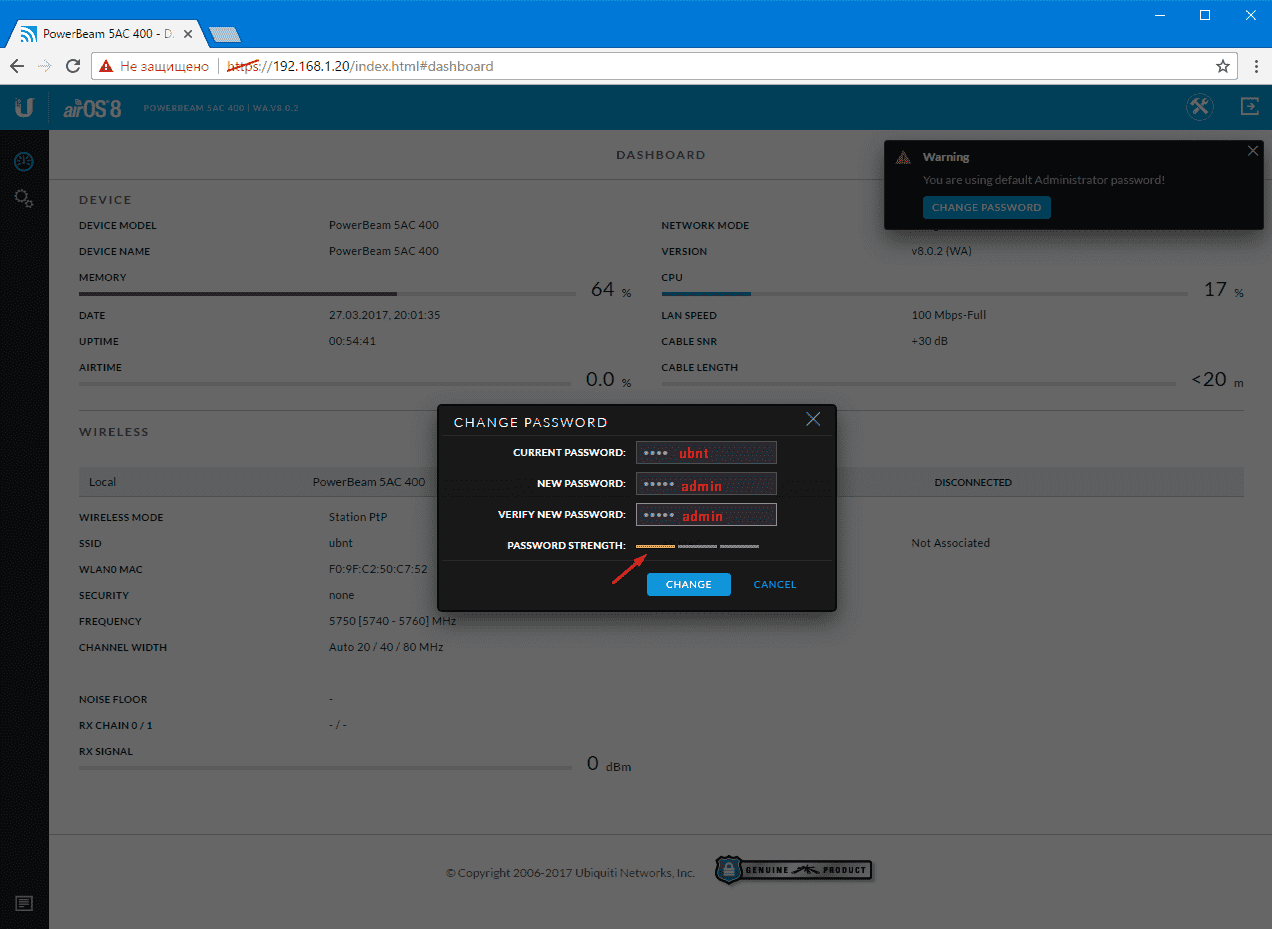
Task: Click the CPU percentage 17 %
Action: 1224,290
